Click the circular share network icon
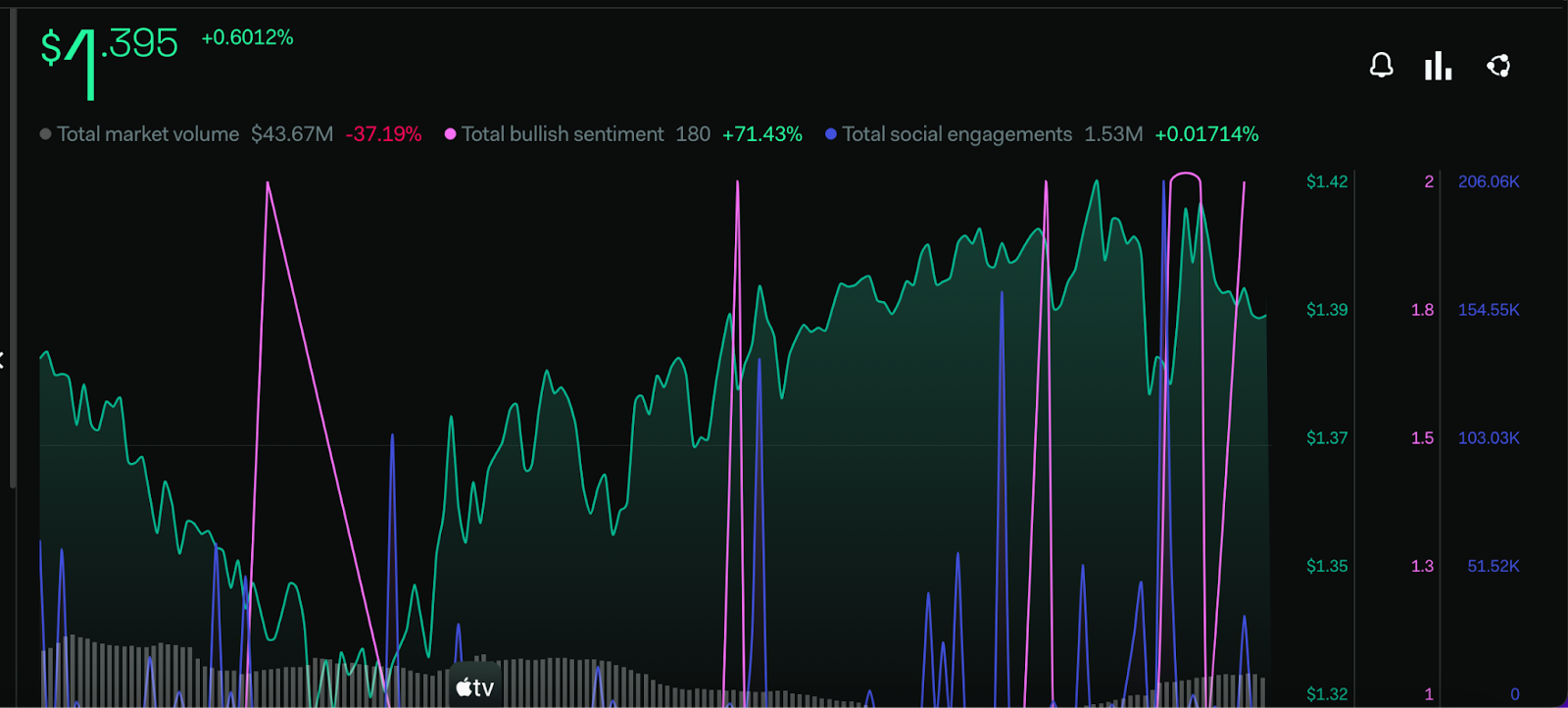 click(x=1497, y=66)
